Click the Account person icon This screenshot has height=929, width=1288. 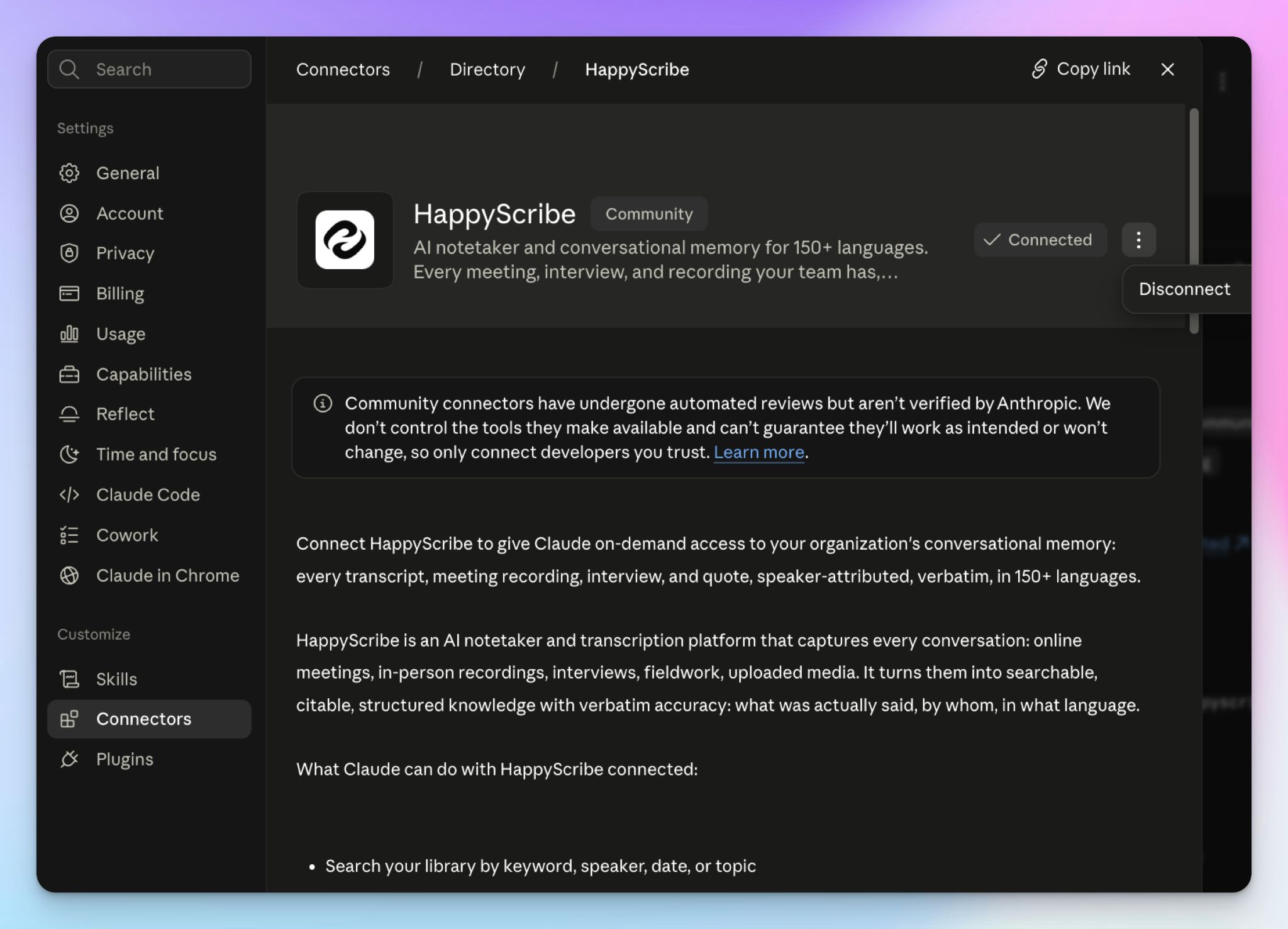tap(69, 213)
